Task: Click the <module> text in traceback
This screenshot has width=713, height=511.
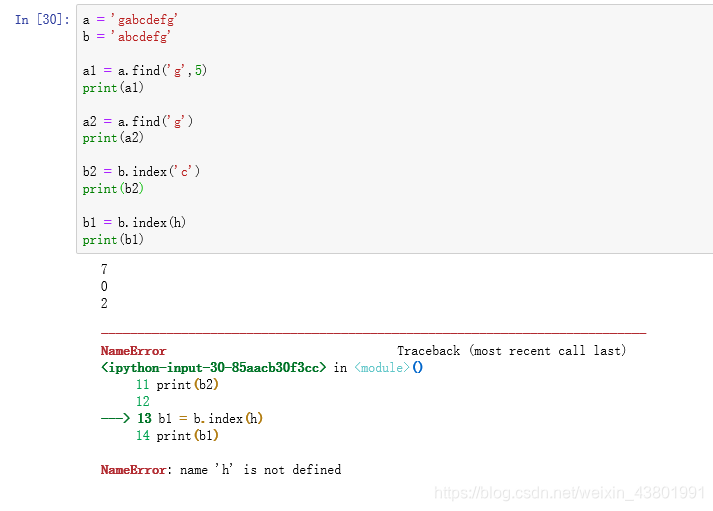Action: click(x=382, y=367)
